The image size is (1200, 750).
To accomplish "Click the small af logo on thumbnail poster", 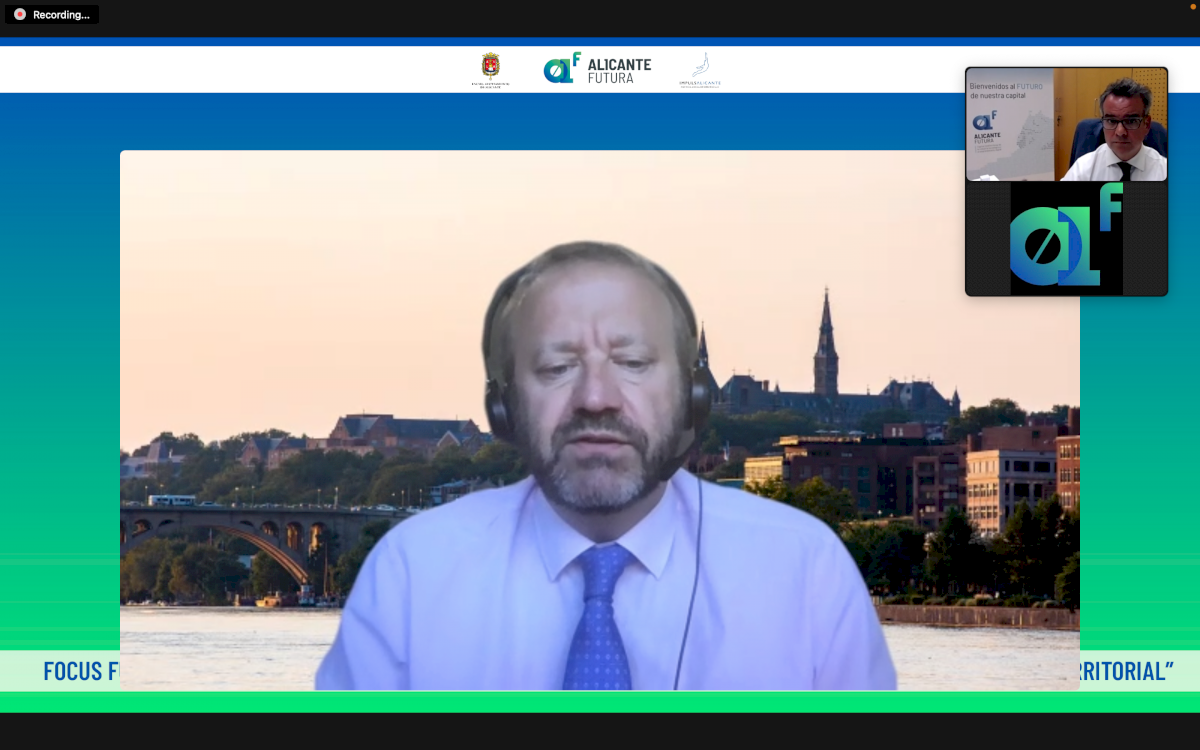I will [984, 121].
